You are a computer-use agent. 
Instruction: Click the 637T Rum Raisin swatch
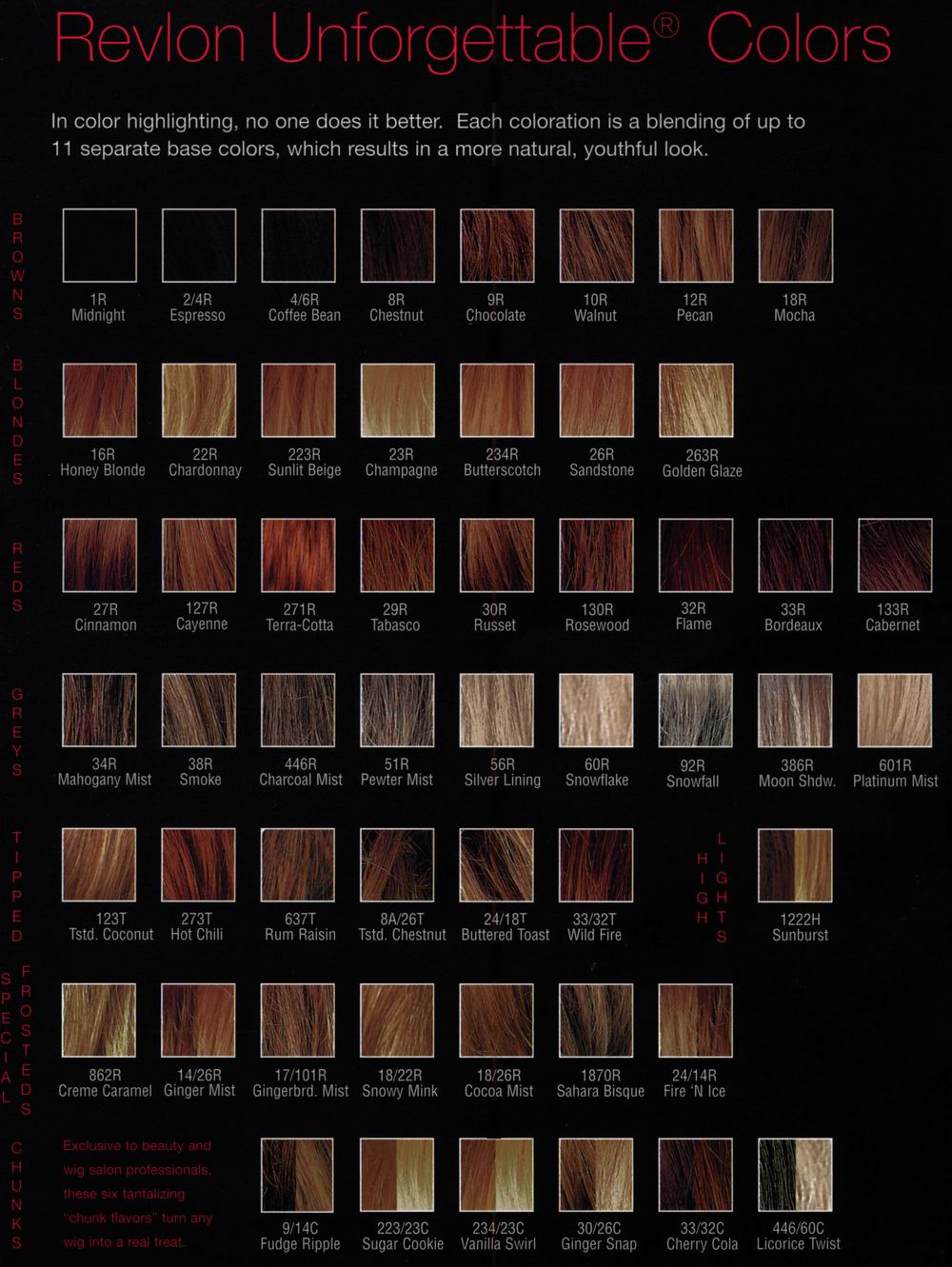pyautogui.click(x=298, y=865)
